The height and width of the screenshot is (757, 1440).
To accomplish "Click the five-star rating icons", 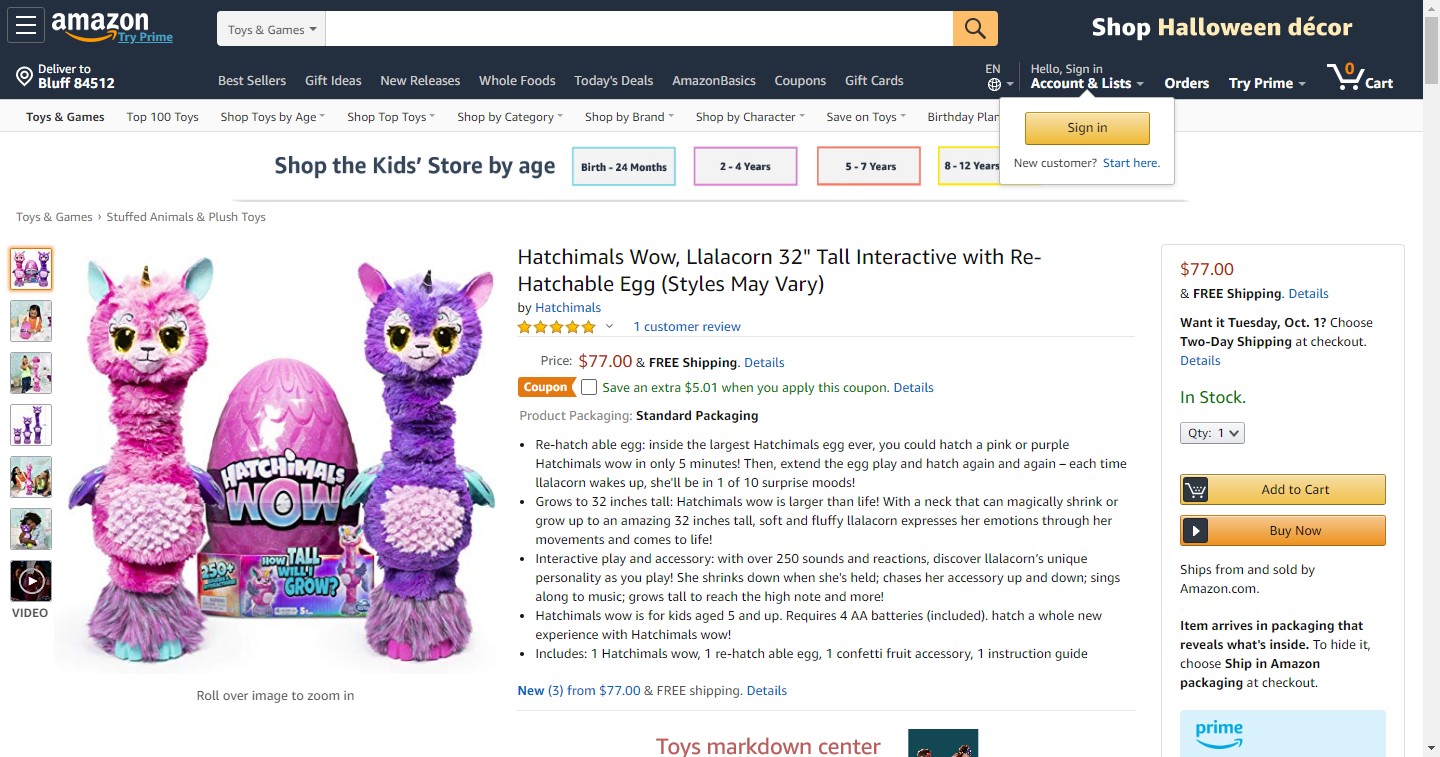I will point(556,327).
